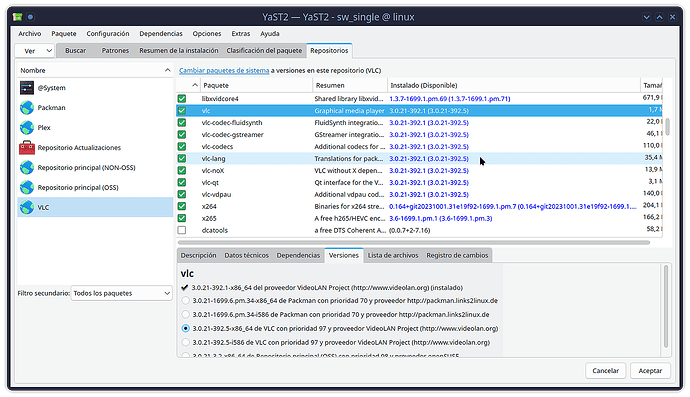Open the lower Dependencias details tab
Image resolution: width=690 pixels, height=397 pixels.
298,255
